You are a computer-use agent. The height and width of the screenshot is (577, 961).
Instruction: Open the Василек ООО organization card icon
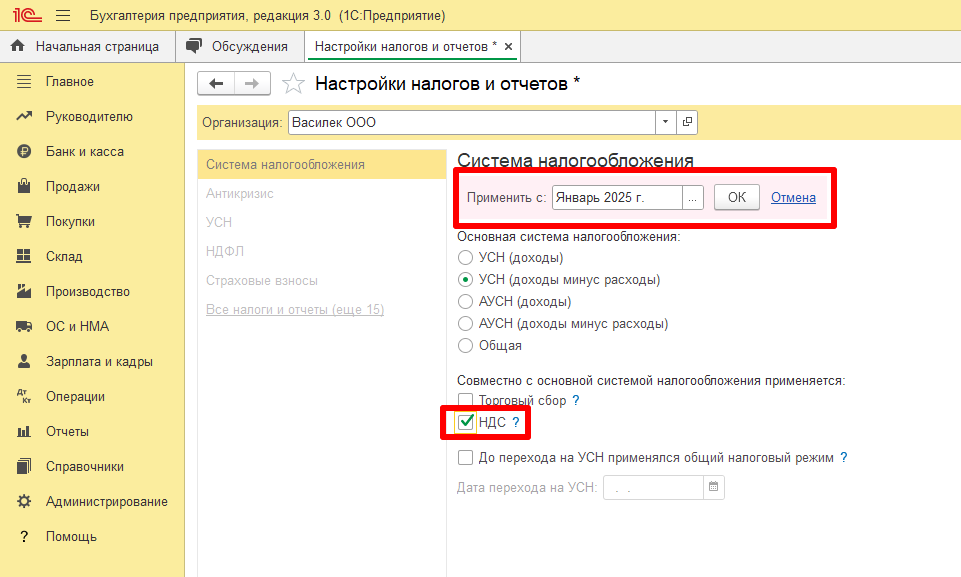[687, 122]
